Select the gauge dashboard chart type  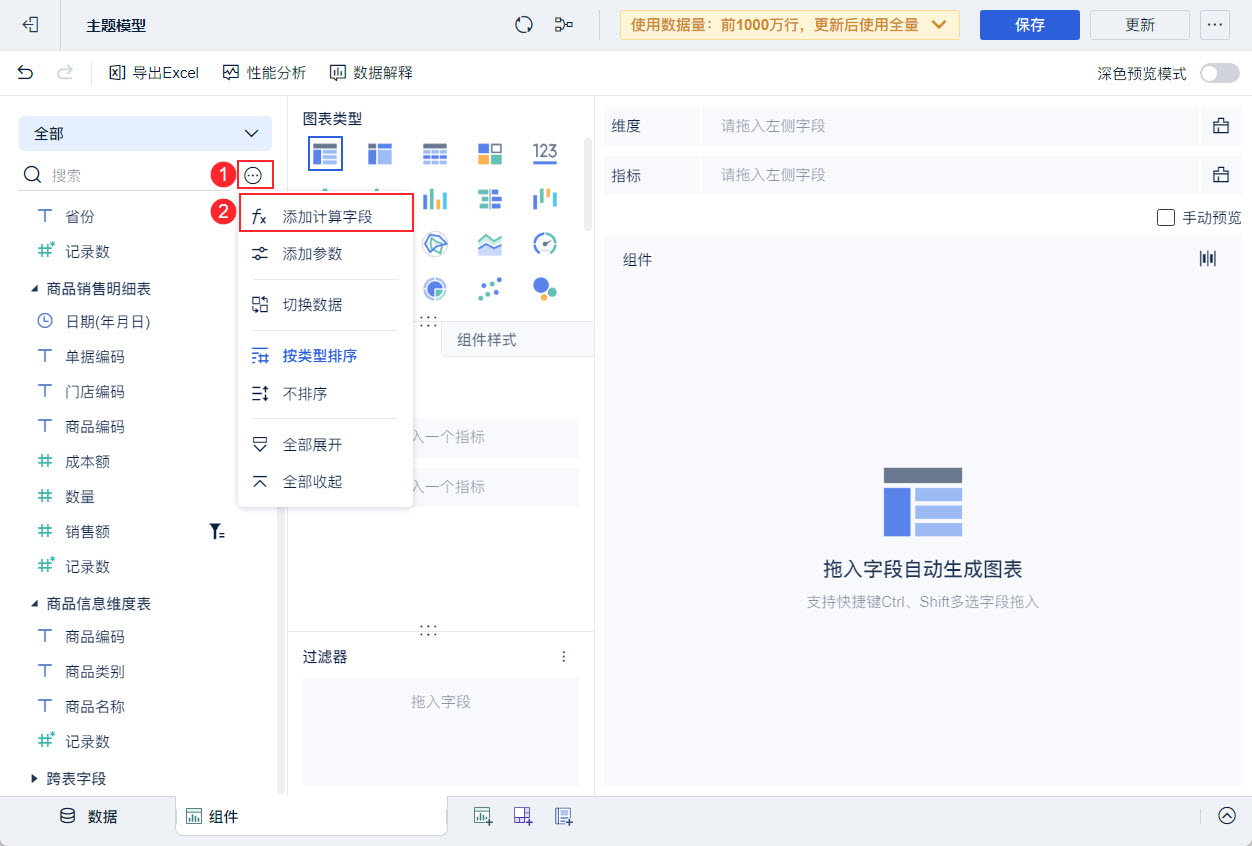click(x=545, y=244)
